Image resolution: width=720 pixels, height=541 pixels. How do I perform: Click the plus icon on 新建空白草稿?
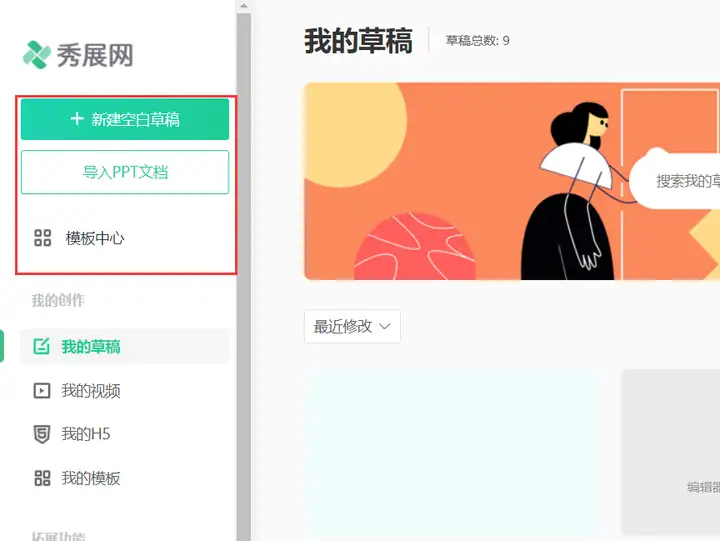77,119
